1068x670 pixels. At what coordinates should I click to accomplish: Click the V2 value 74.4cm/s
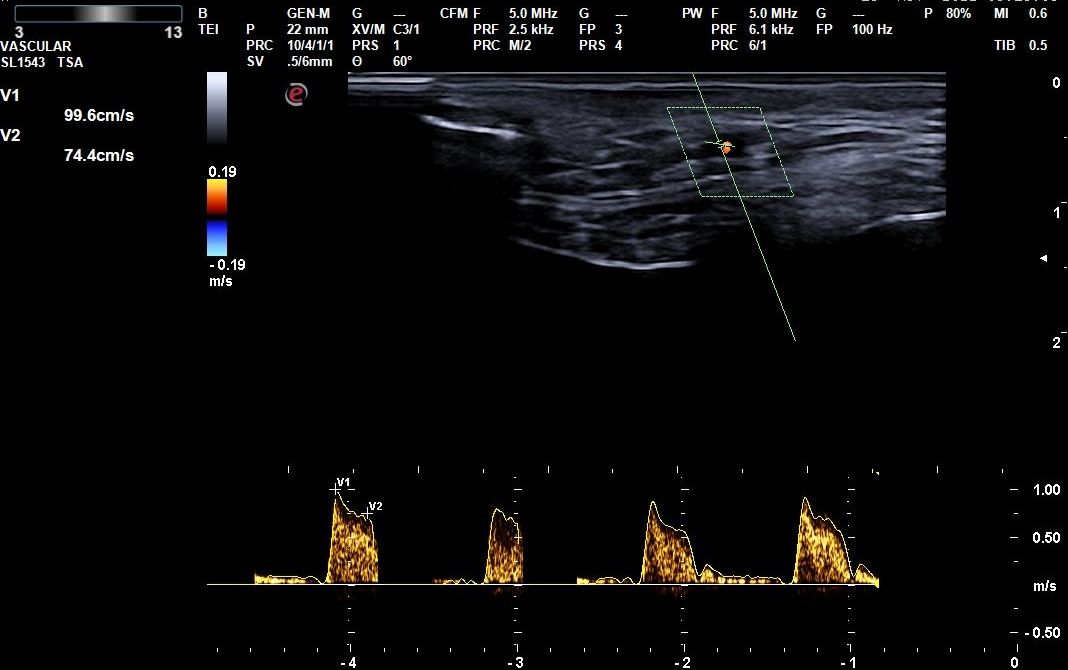(98, 155)
